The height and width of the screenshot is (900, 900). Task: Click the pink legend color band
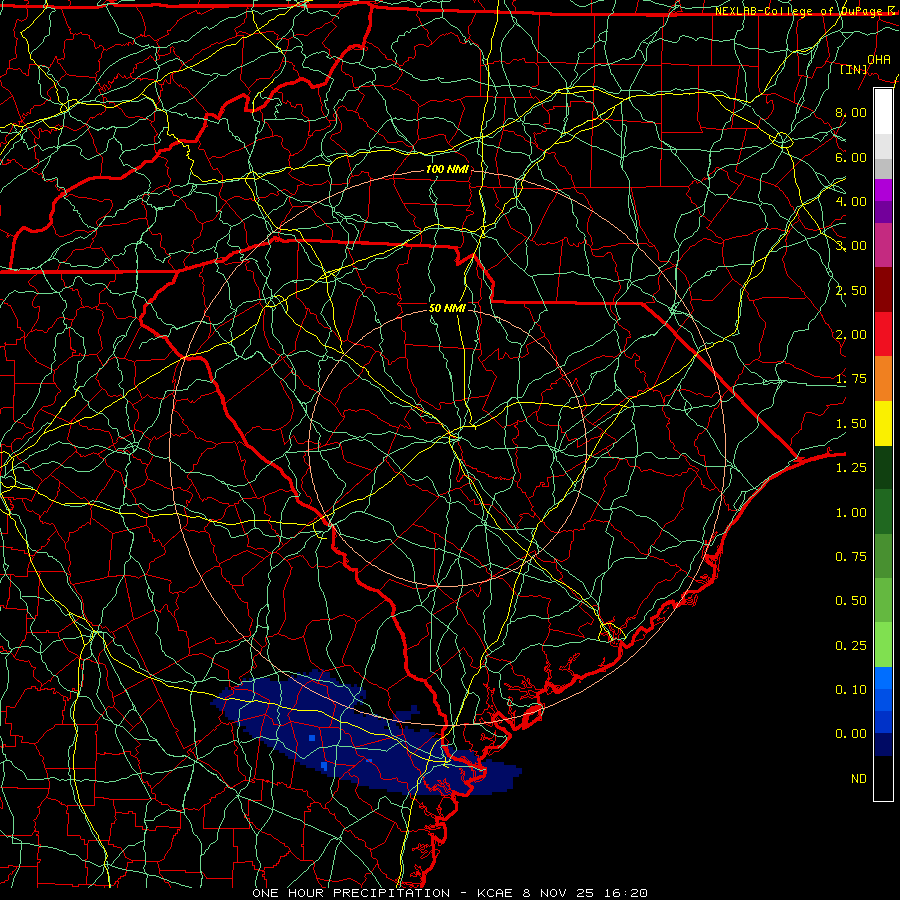tap(883, 245)
